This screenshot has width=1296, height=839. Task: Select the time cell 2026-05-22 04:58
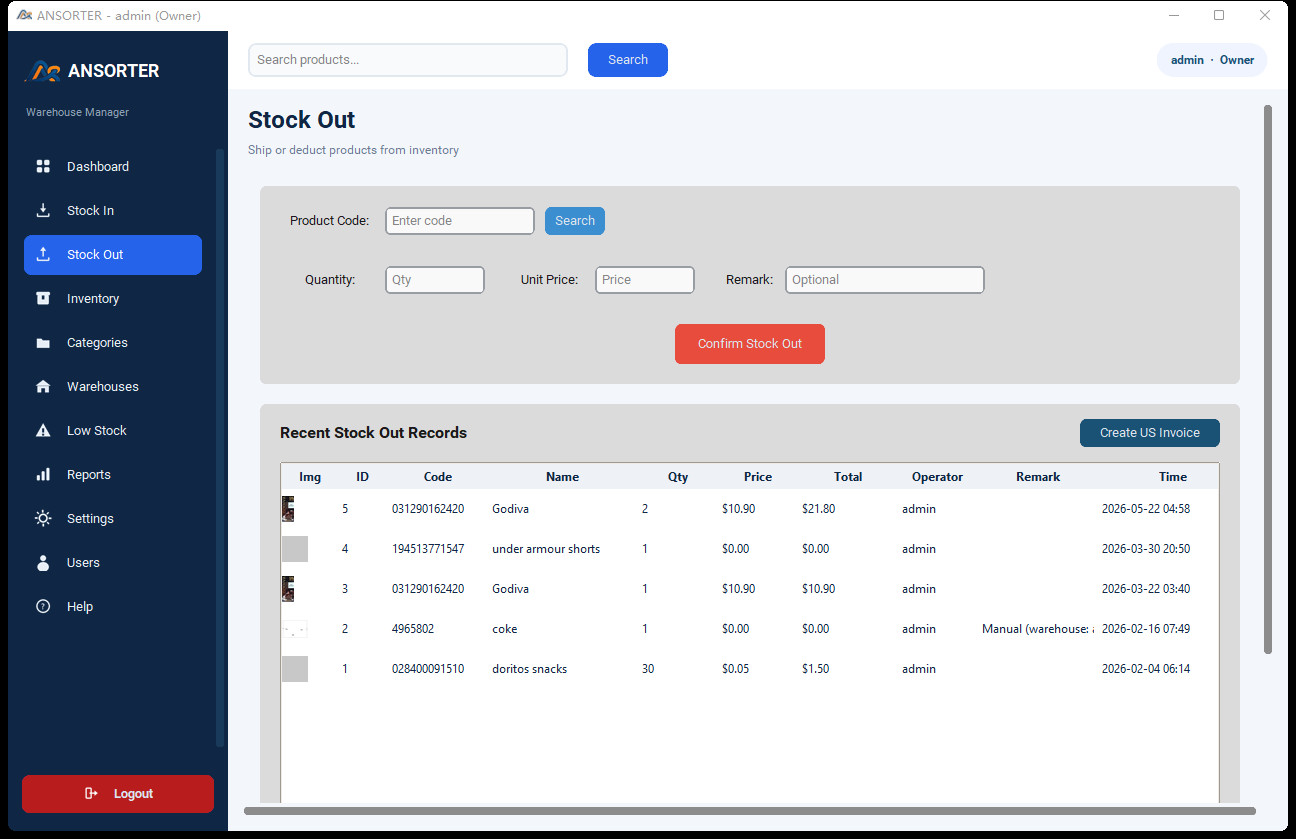(1146, 509)
